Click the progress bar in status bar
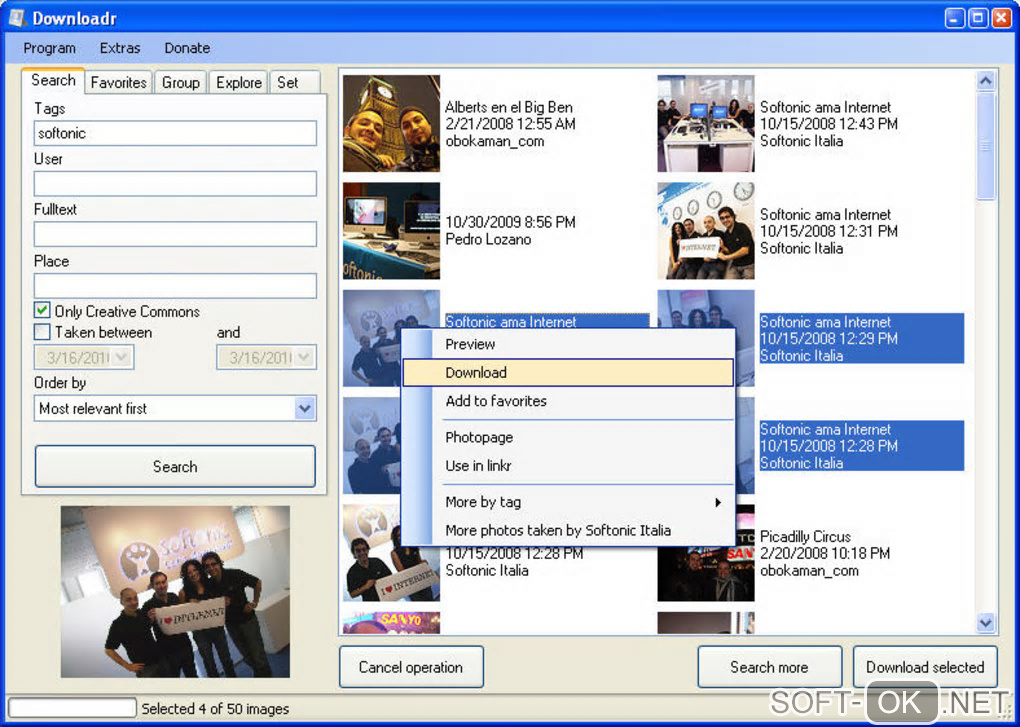The image size is (1020, 727). 72,708
